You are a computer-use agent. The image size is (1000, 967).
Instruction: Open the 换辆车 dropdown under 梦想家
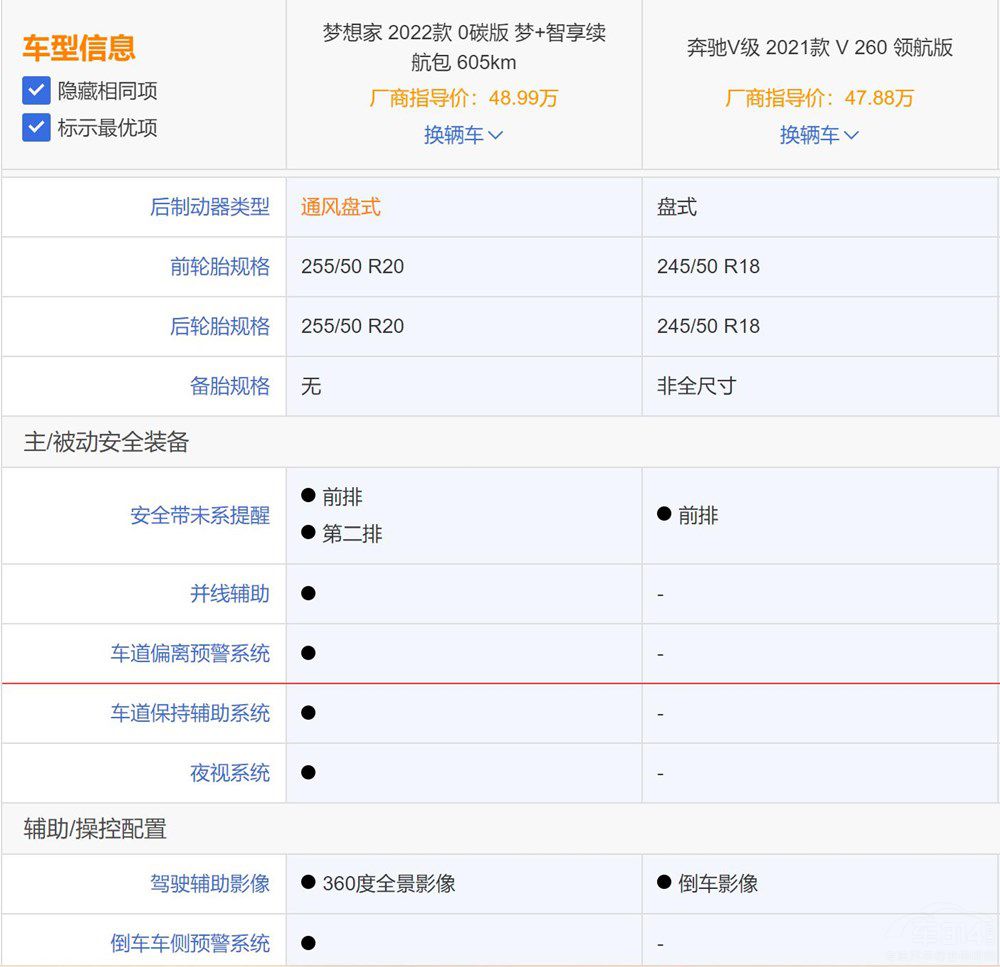(463, 134)
